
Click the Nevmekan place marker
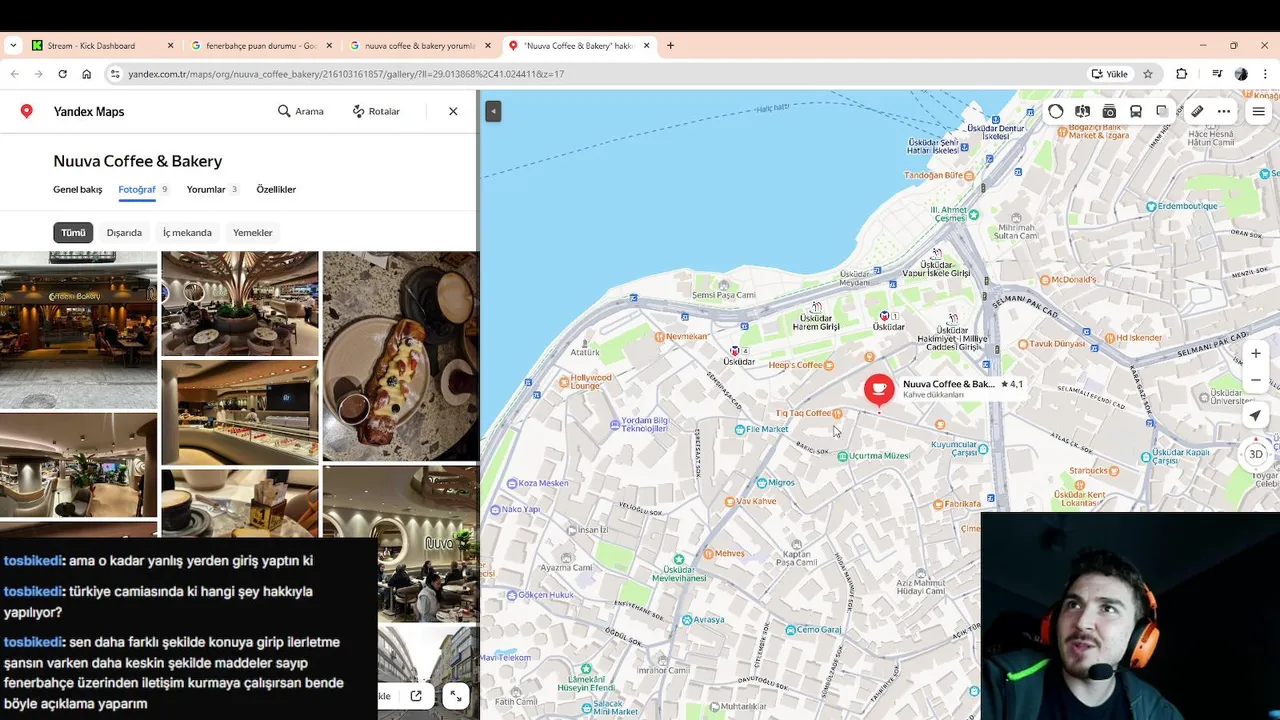coord(681,336)
